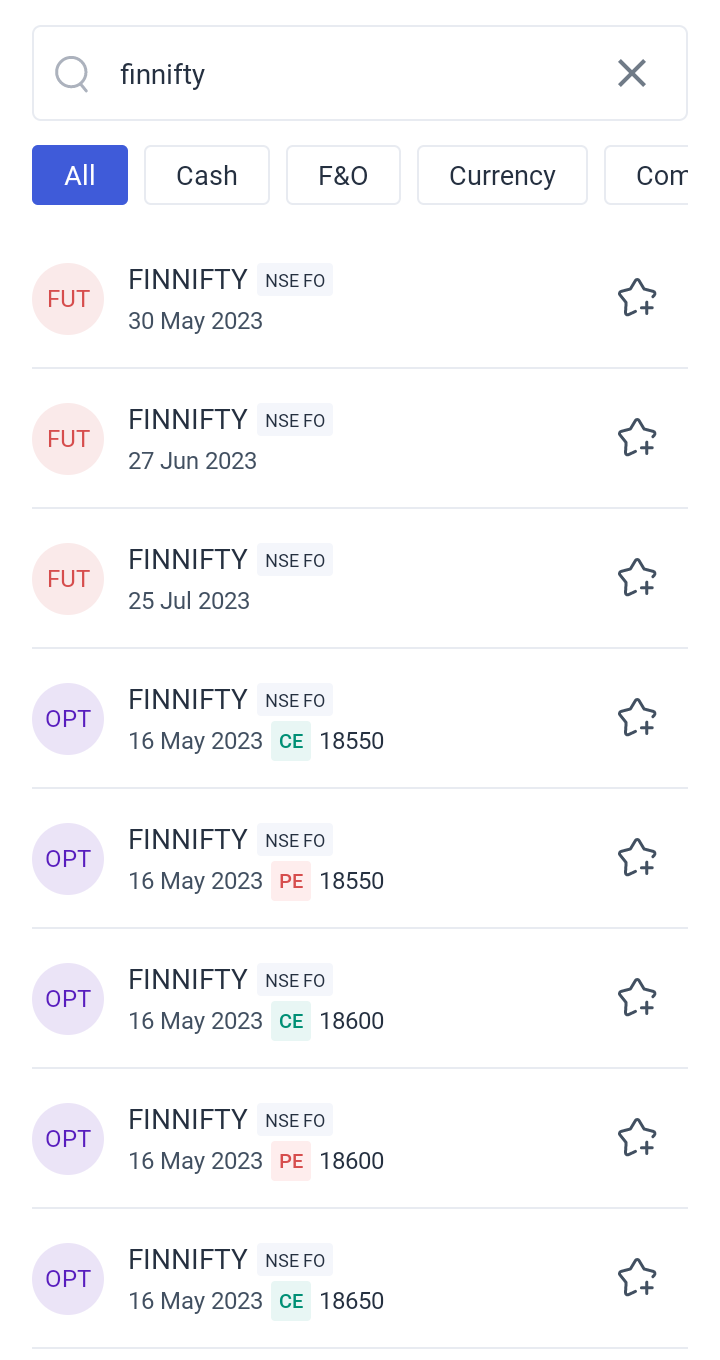This screenshot has height=1360, width=720.
Task: Add FINNIFTY 18550 CE option to watchlist
Action: pyautogui.click(x=636, y=718)
